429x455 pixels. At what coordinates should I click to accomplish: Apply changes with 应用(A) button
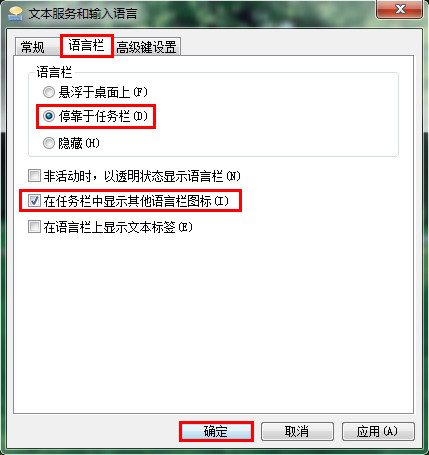[x=378, y=432]
